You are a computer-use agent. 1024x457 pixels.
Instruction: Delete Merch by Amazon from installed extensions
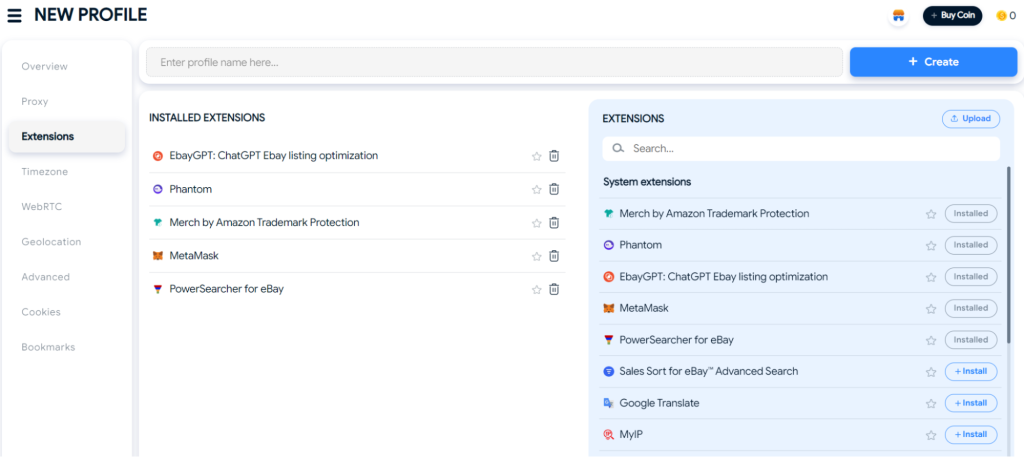(554, 223)
